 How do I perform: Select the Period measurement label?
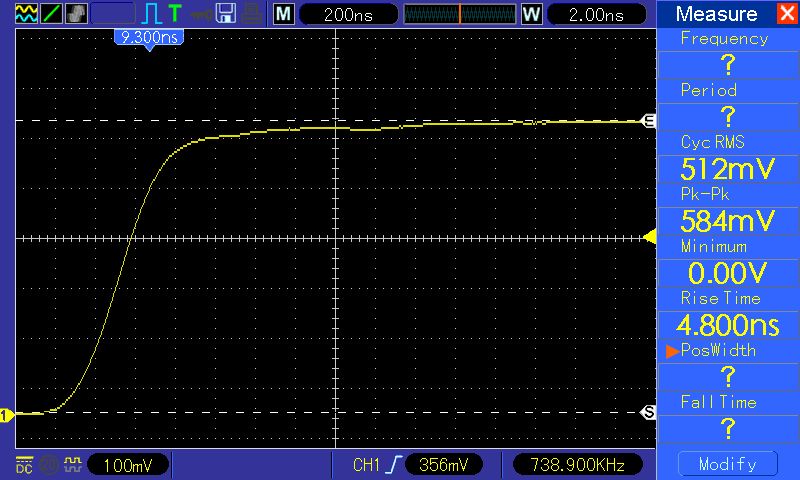click(709, 90)
